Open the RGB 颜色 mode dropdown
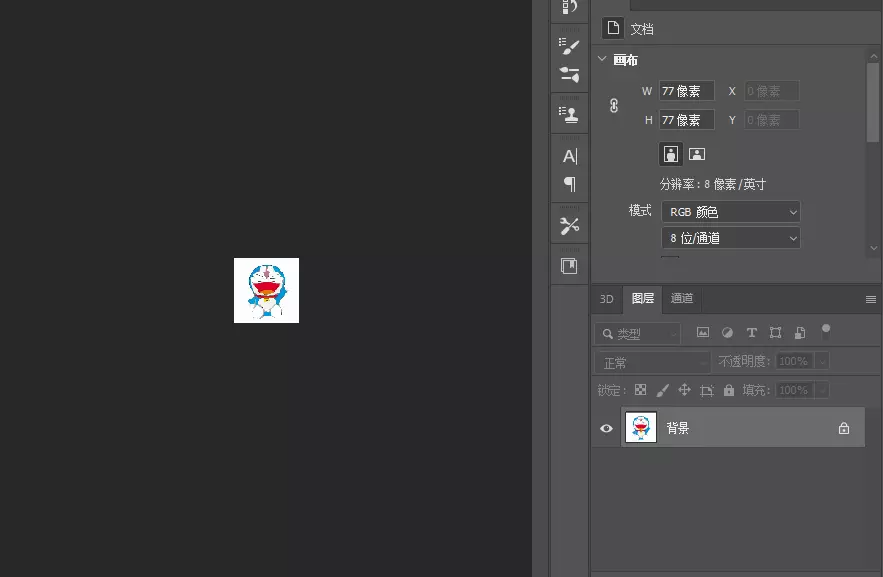Image resolution: width=883 pixels, height=577 pixels. [x=731, y=212]
